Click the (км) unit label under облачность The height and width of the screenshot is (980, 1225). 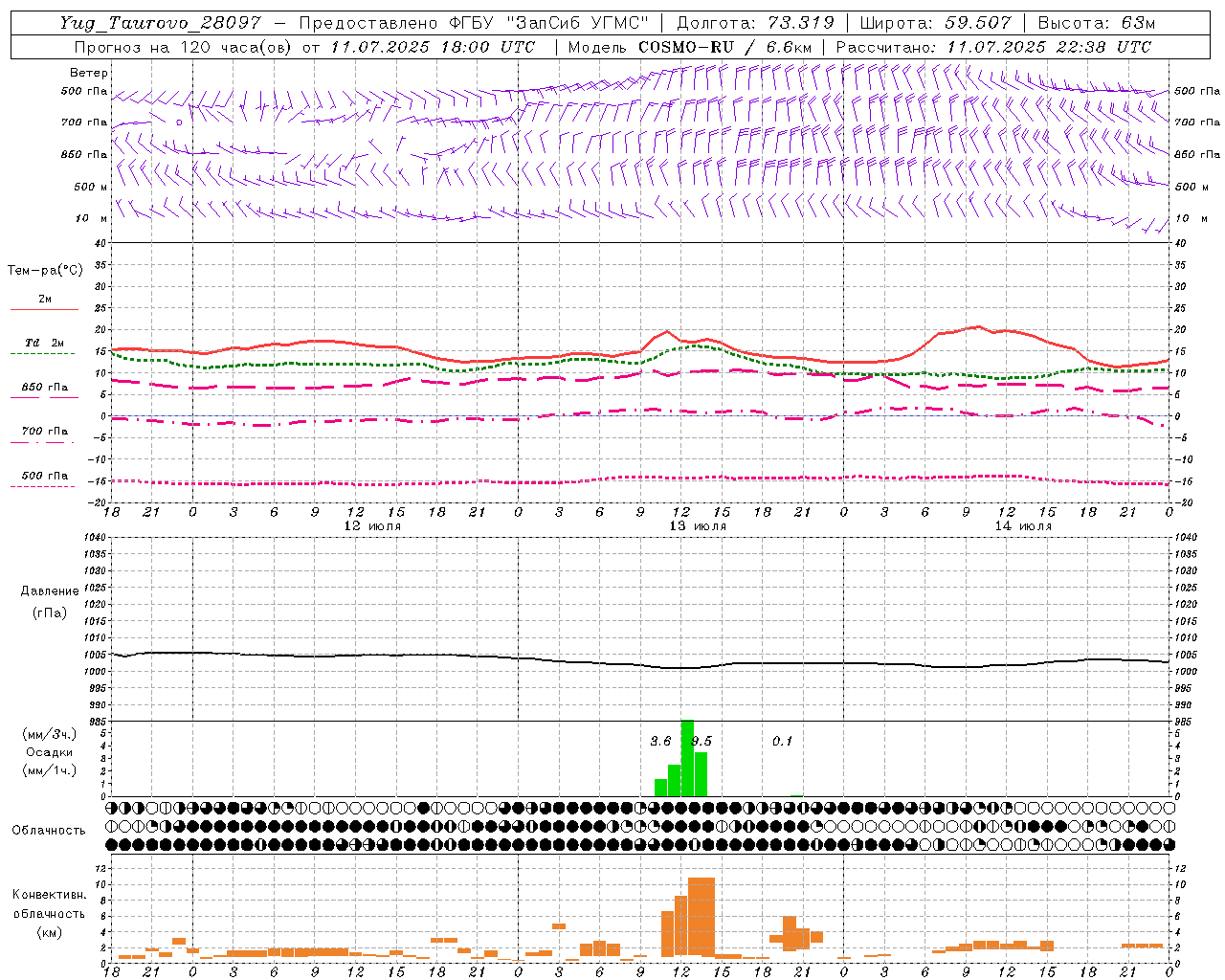pyautogui.click(x=49, y=932)
